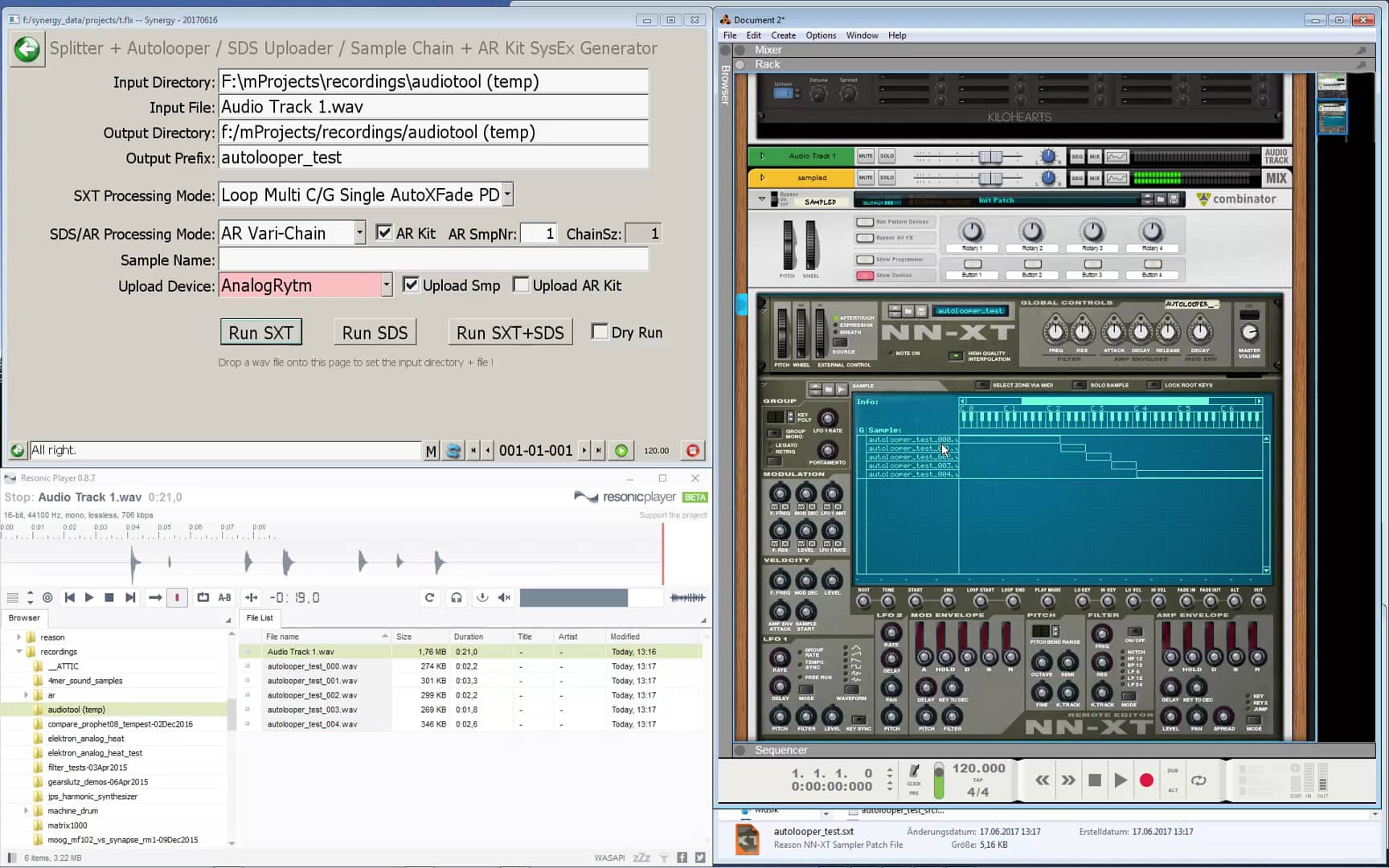Click rewind button in Reason transport
The image size is (1389, 868).
click(x=1043, y=780)
